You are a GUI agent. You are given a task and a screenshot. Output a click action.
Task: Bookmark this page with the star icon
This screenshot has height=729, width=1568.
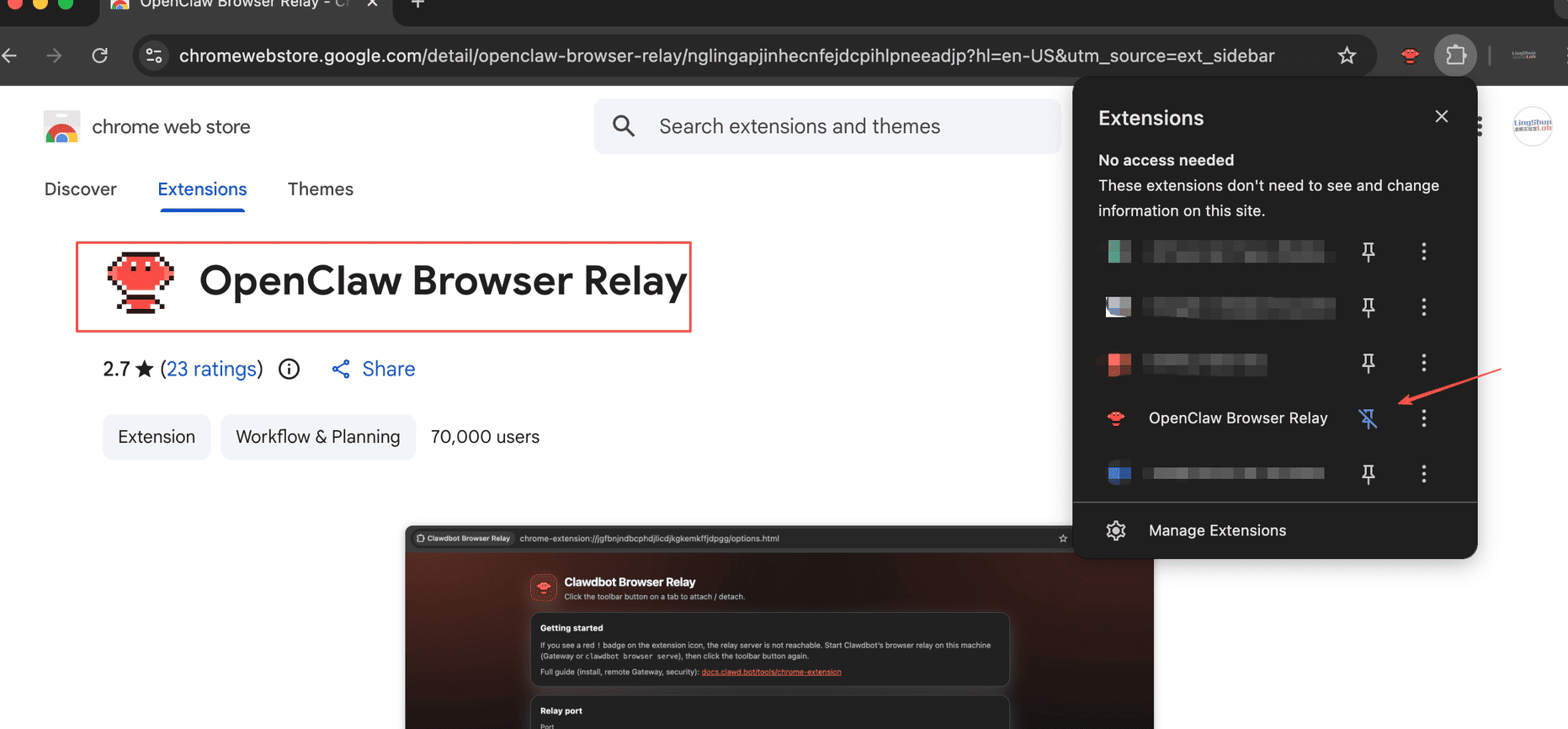[x=1347, y=56]
